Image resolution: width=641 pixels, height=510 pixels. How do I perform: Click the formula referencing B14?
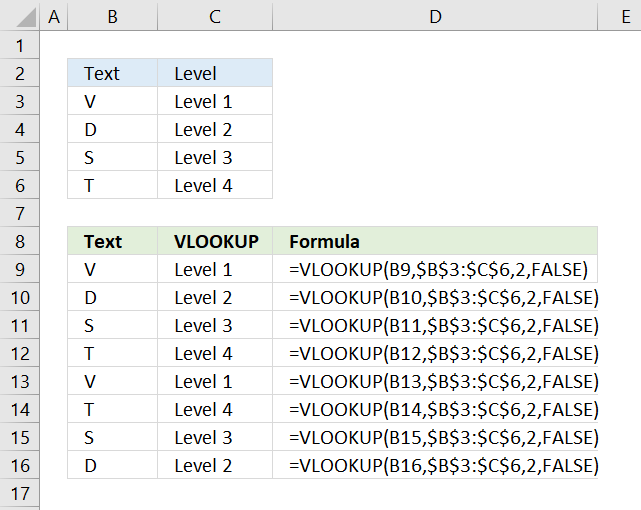click(x=435, y=409)
